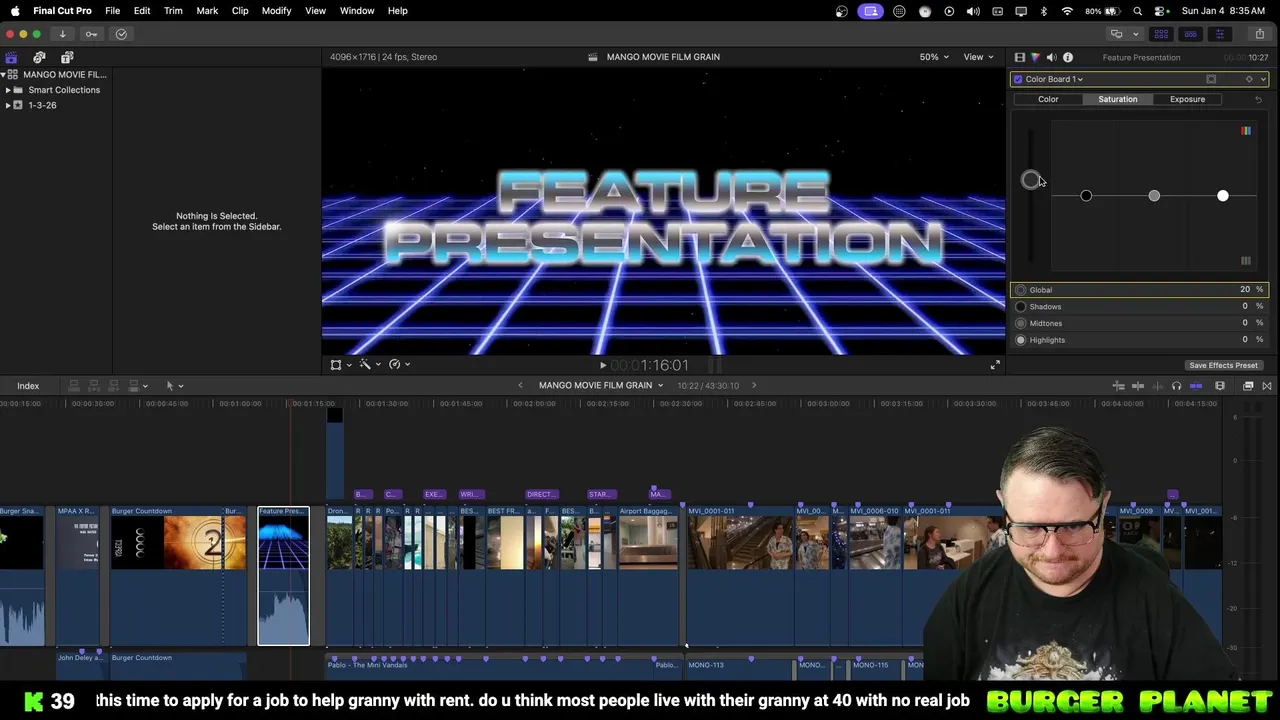Open the viewer View dropdown
The image size is (1280, 720).
coord(978,57)
